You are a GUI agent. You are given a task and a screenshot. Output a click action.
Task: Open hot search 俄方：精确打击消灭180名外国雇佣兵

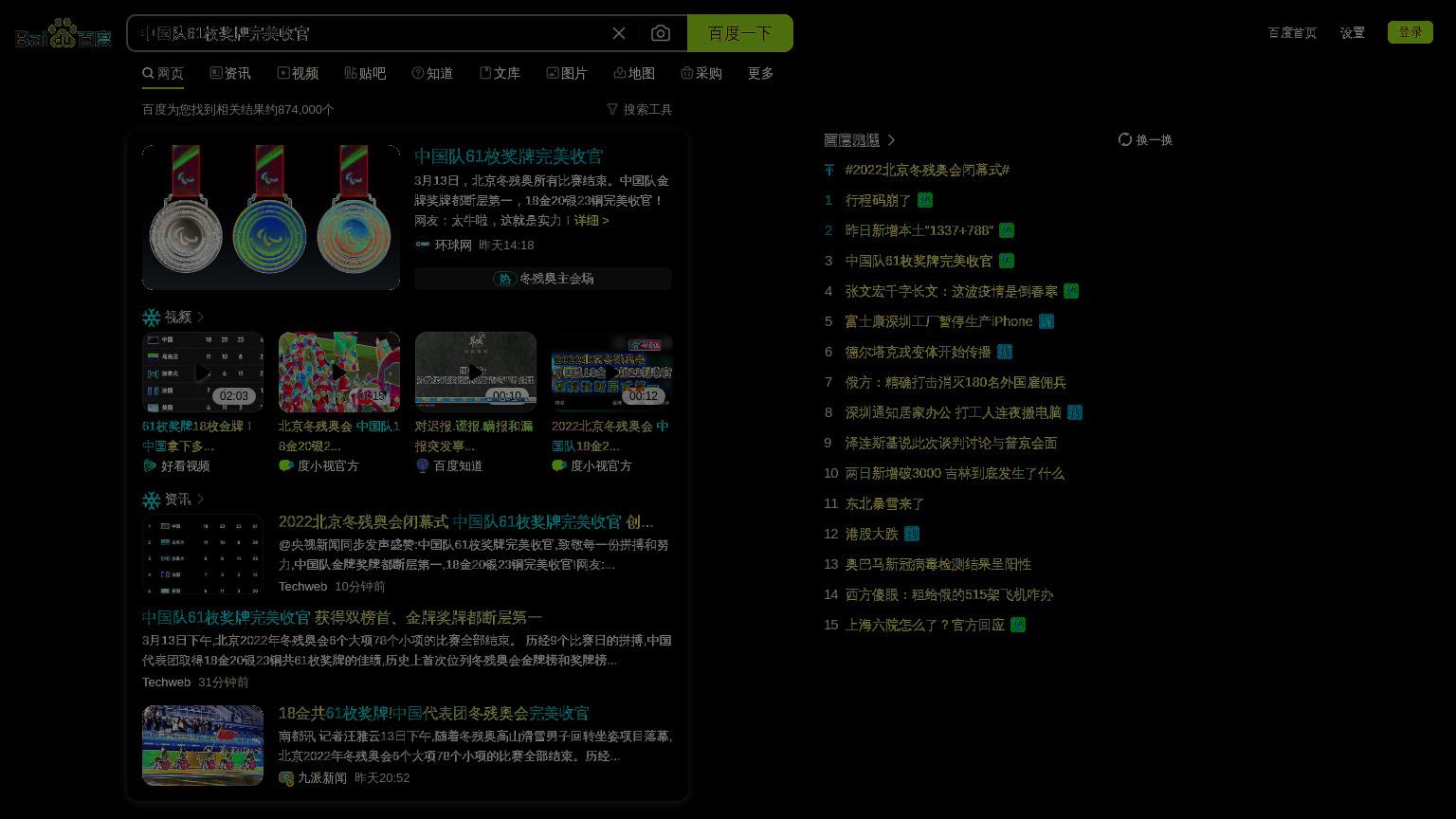click(x=955, y=382)
